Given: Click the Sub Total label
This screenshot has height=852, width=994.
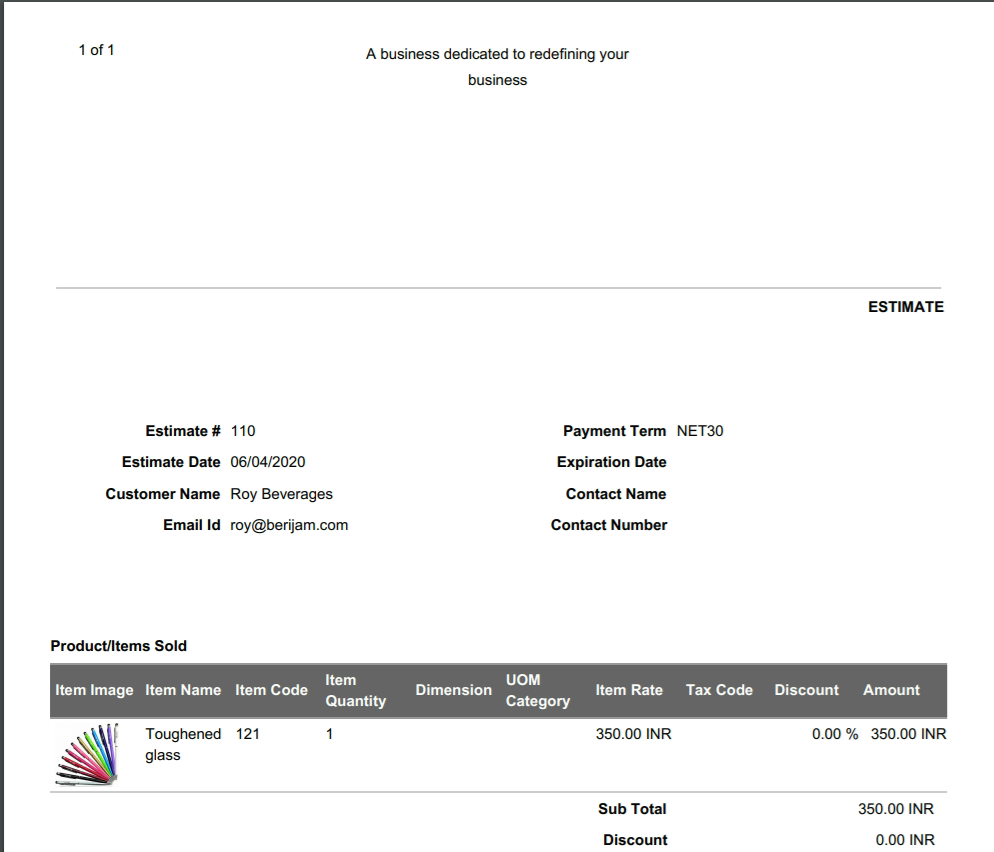Looking at the screenshot, I should (632, 809).
